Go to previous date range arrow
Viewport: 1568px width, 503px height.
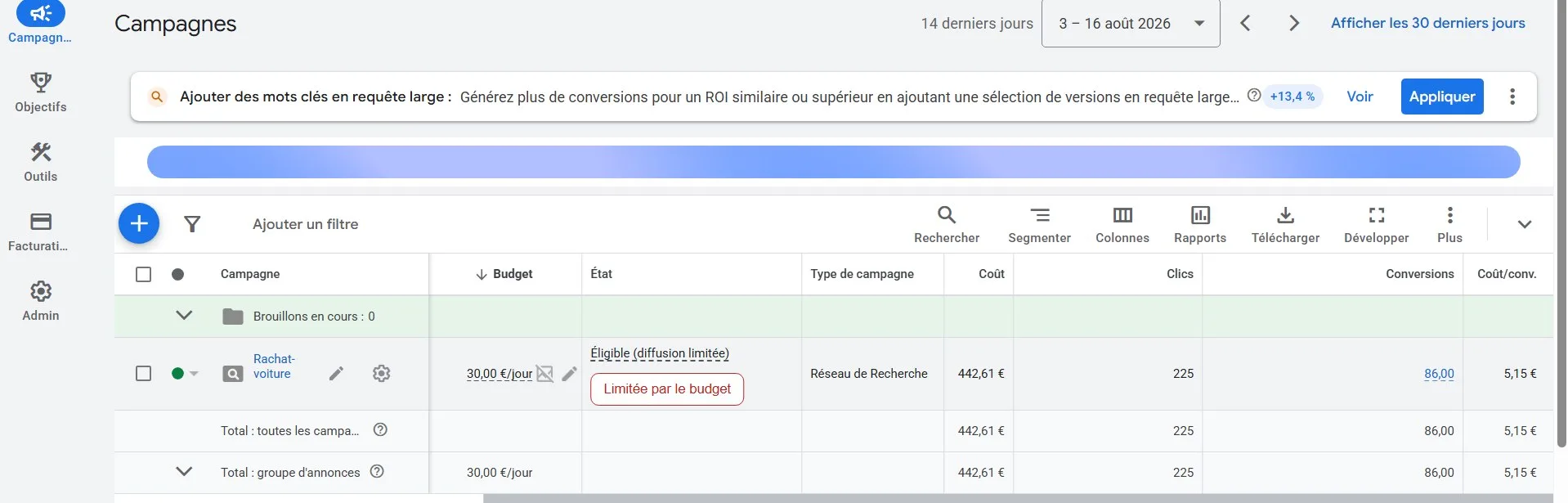[x=1245, y=23]
